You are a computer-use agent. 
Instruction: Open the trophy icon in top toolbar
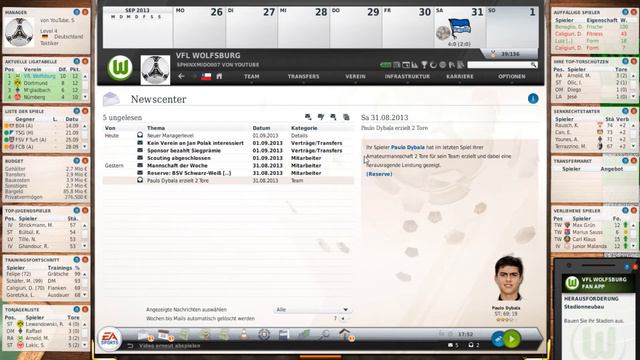424,64
